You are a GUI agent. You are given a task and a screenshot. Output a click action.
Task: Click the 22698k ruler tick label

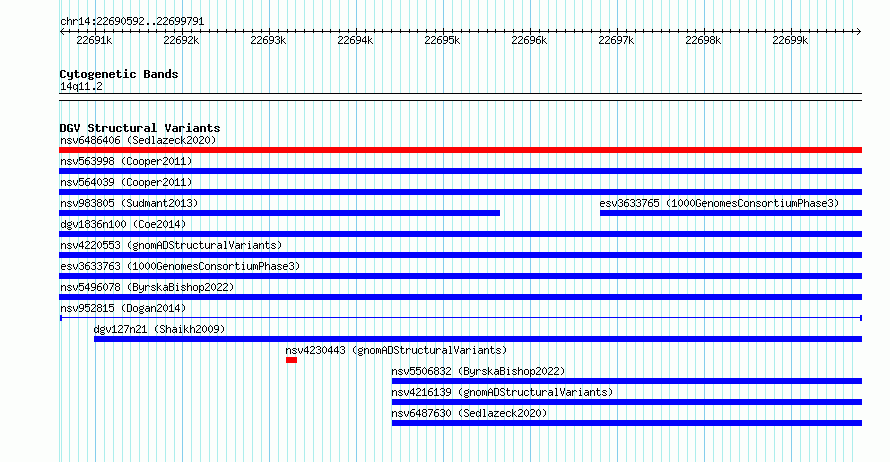[x=703, y=40]
